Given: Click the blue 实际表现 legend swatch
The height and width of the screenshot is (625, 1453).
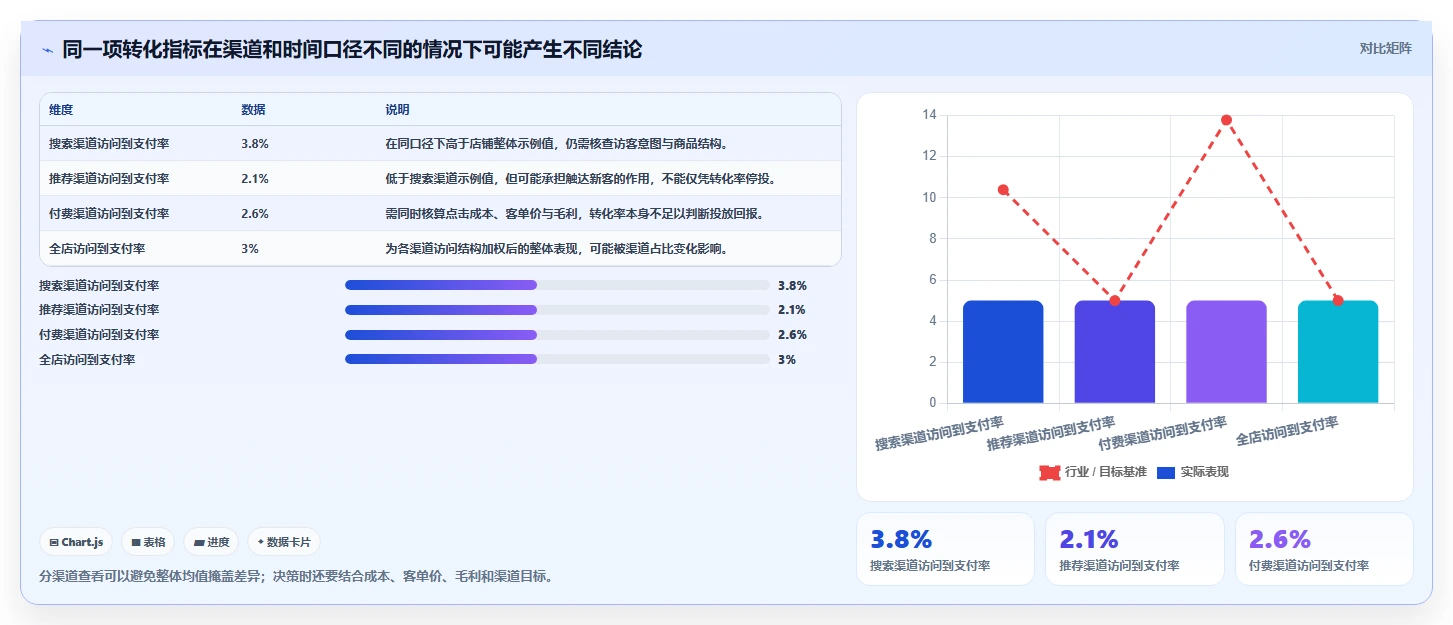Looking at the screenshot, I should point(1166,472).
